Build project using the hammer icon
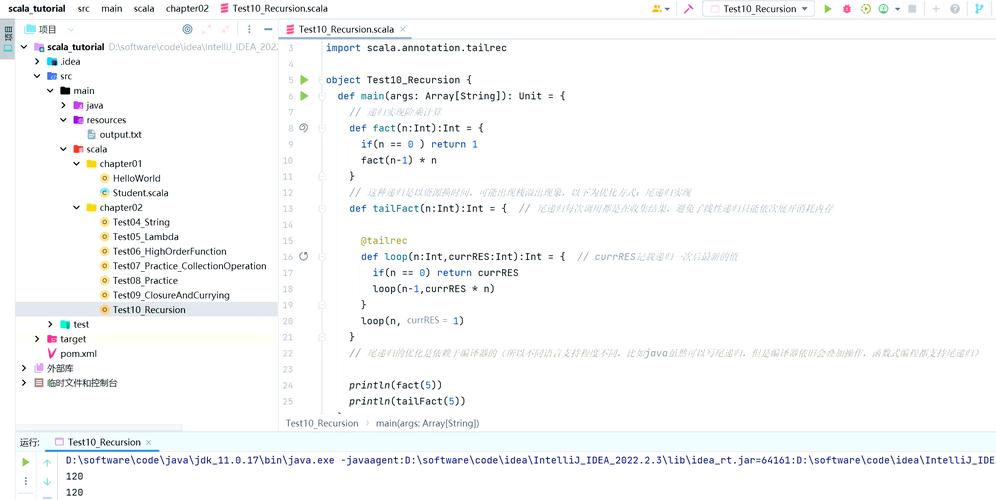 pyautogui.click(x=689, y=9)
